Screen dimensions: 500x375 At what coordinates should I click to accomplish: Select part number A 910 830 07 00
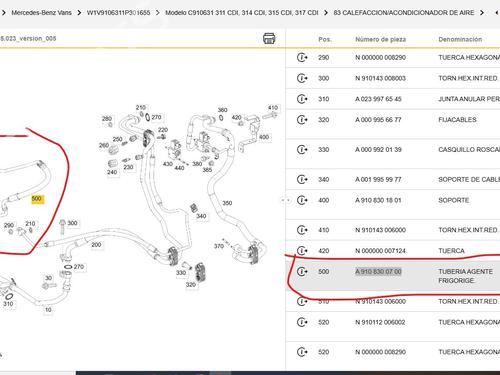tap(378, 272)
